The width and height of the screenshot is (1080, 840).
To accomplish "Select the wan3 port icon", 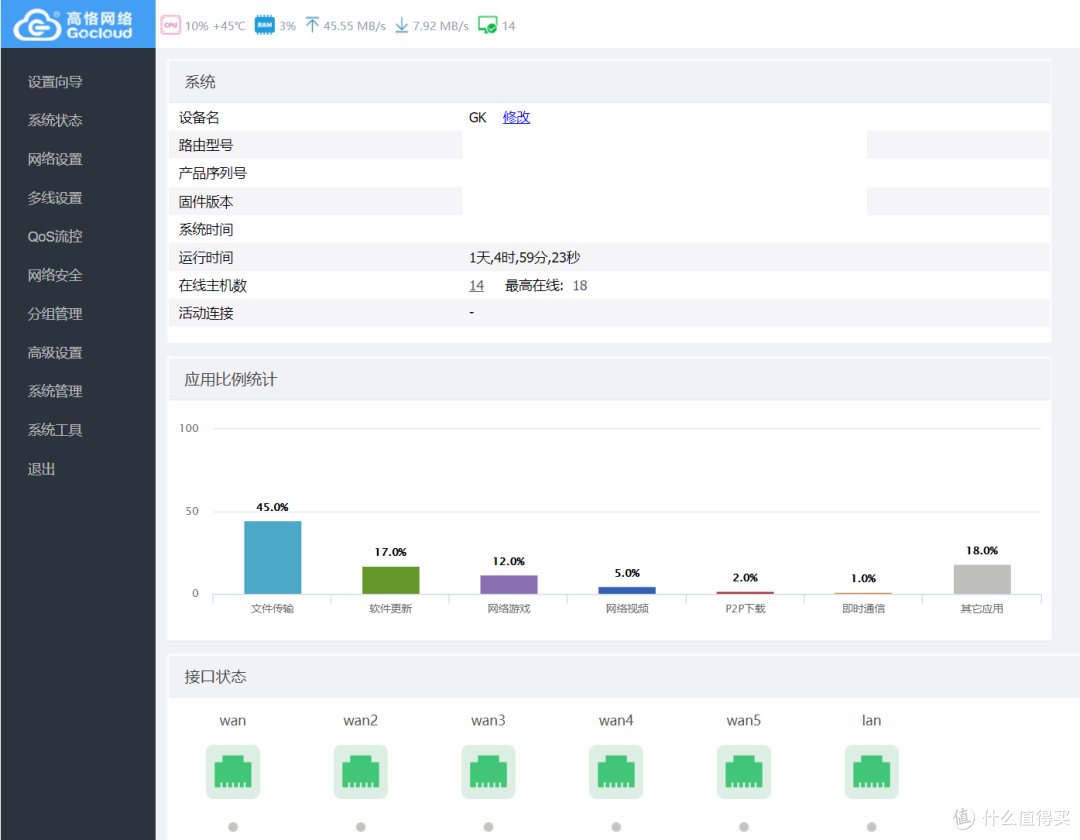I will coord(488,772).
